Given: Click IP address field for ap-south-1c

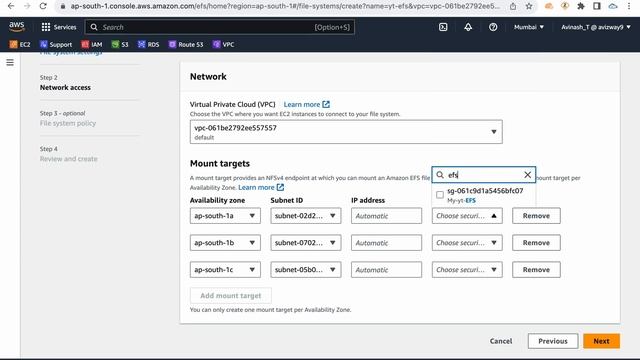Looking at the screenshot, I should (x=386, y=270).
